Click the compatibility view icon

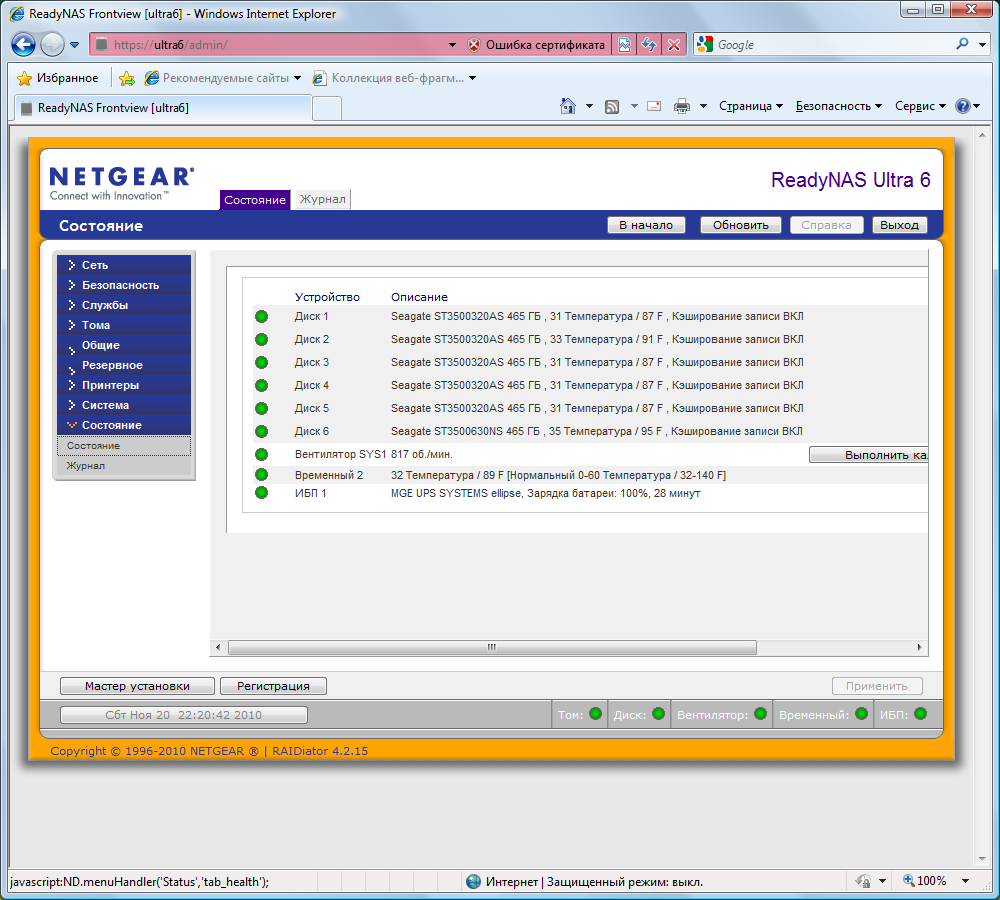(x=624, y=45)
